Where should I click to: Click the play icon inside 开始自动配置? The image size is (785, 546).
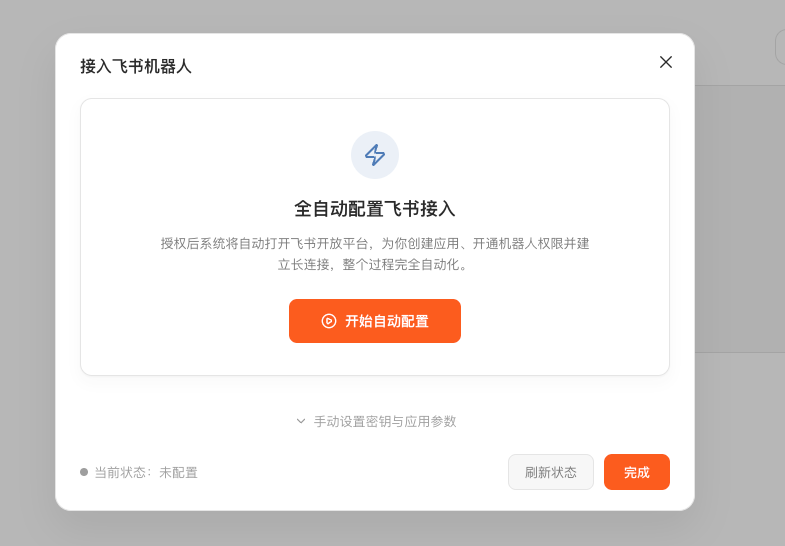(x=328, y=321)
